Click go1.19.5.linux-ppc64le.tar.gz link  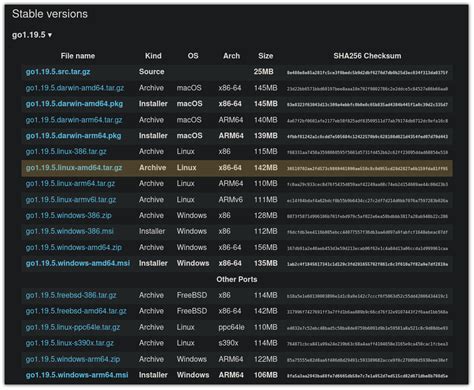coord(73,327)
